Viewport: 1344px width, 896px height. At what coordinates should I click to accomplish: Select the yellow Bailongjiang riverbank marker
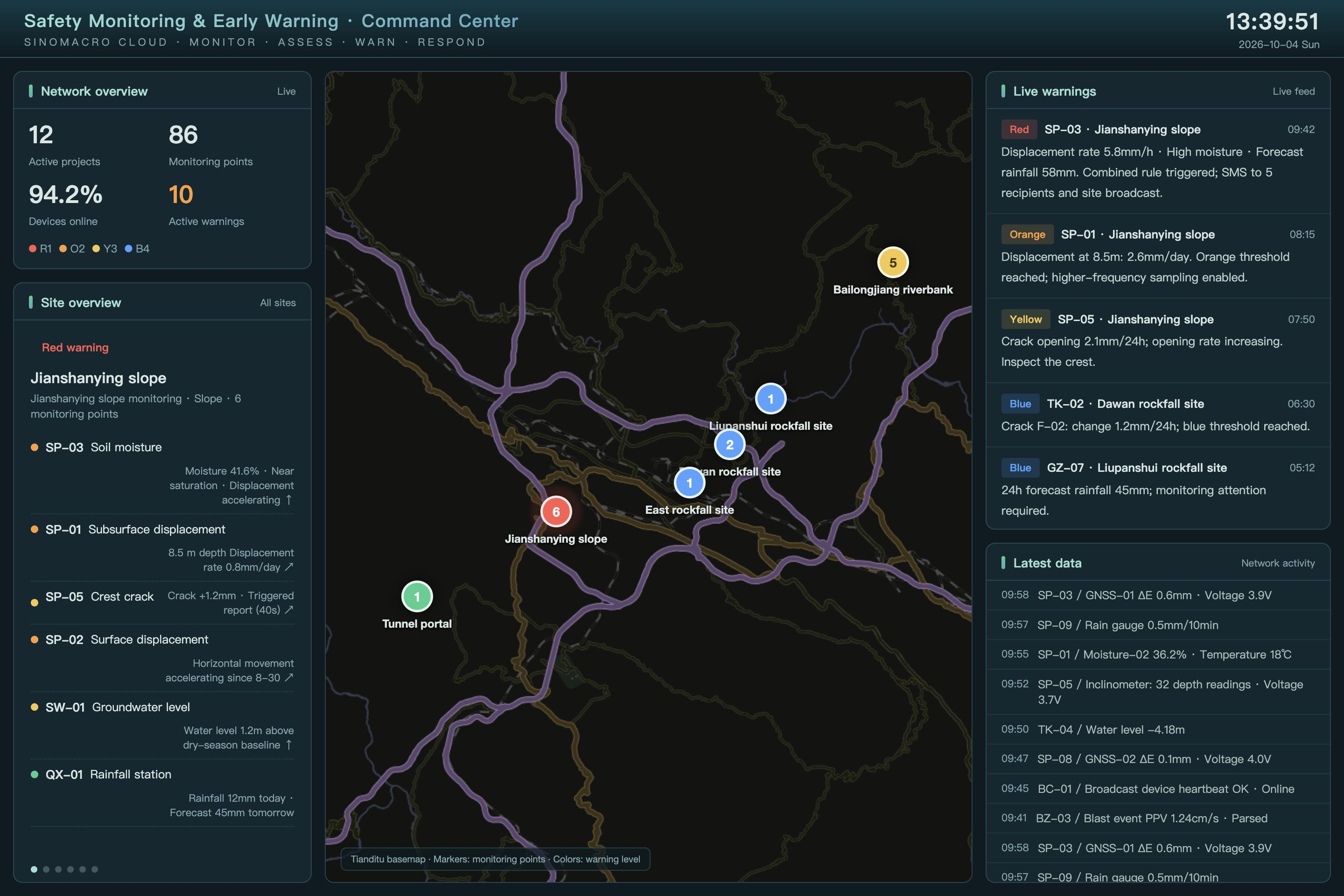(893, 262)
